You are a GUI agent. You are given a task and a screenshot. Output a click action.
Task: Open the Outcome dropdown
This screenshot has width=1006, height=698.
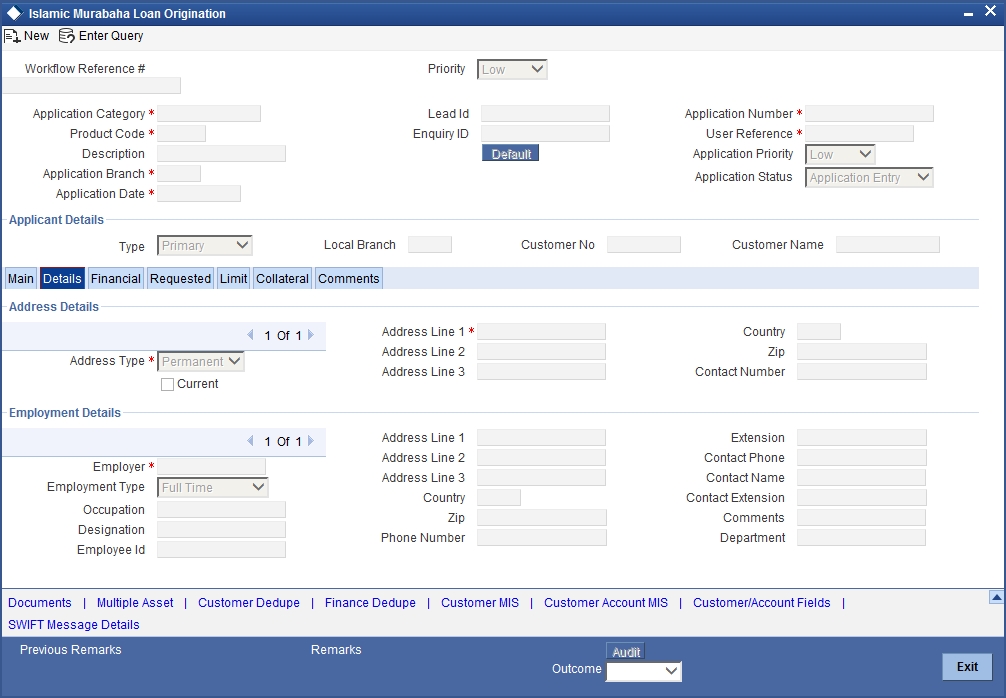coord(644,671)
